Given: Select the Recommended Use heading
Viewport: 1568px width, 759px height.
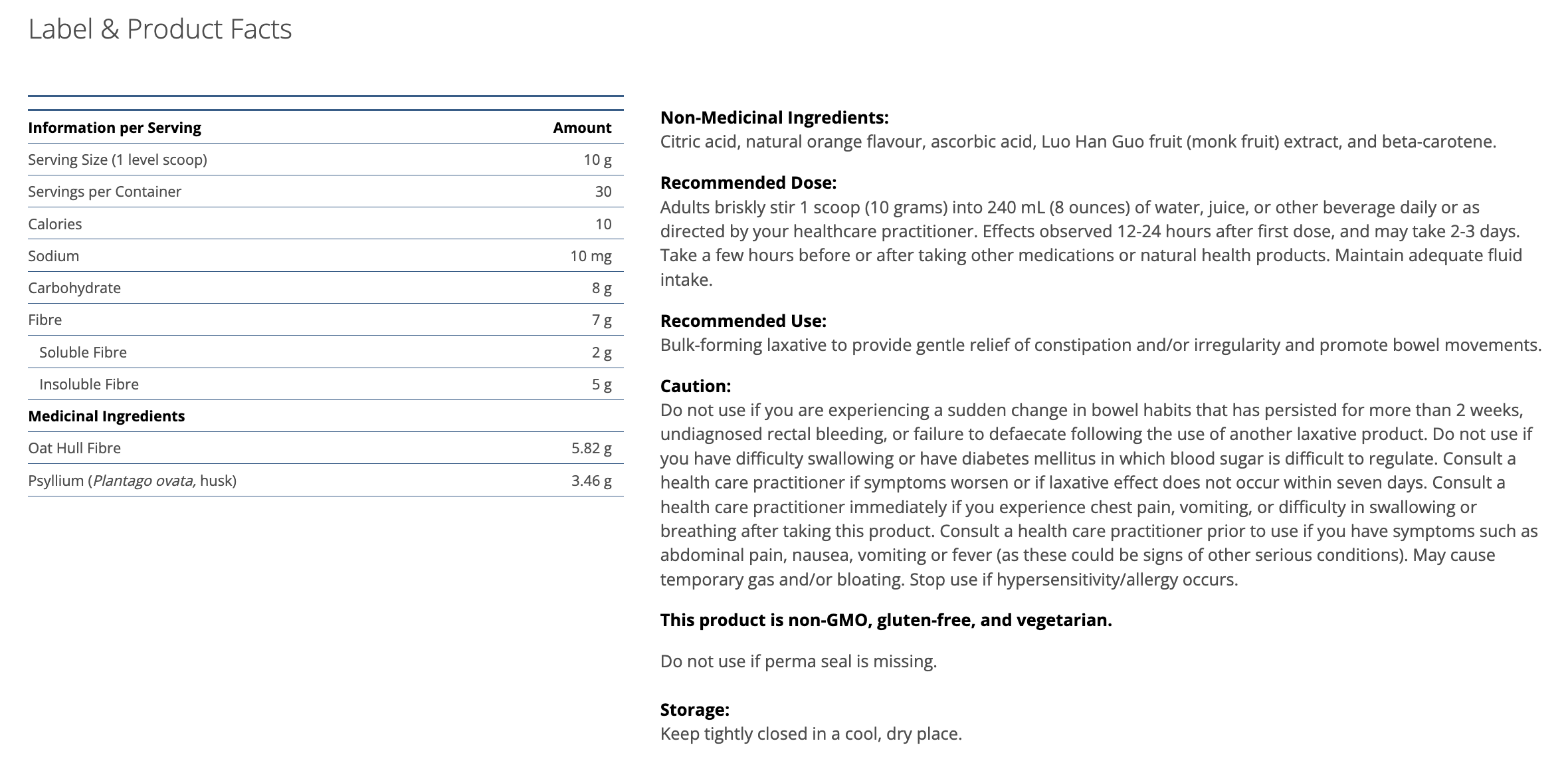Looking at the screenshot, I should click(743, 321).
